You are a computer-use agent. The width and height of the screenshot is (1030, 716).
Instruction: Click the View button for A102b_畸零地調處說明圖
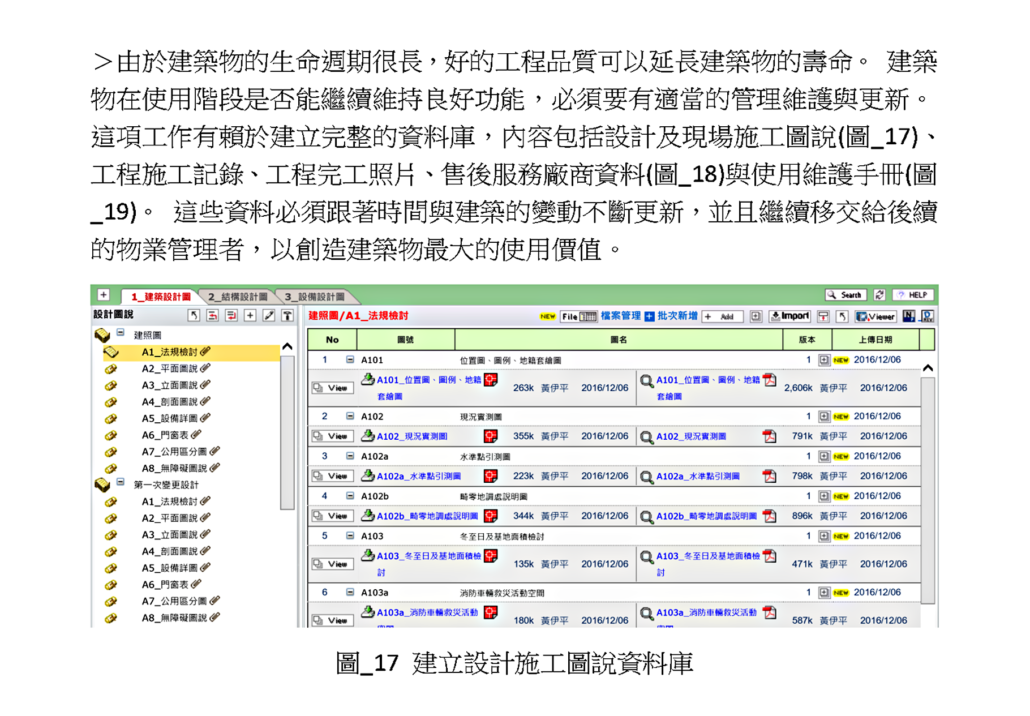coord(332,516)
